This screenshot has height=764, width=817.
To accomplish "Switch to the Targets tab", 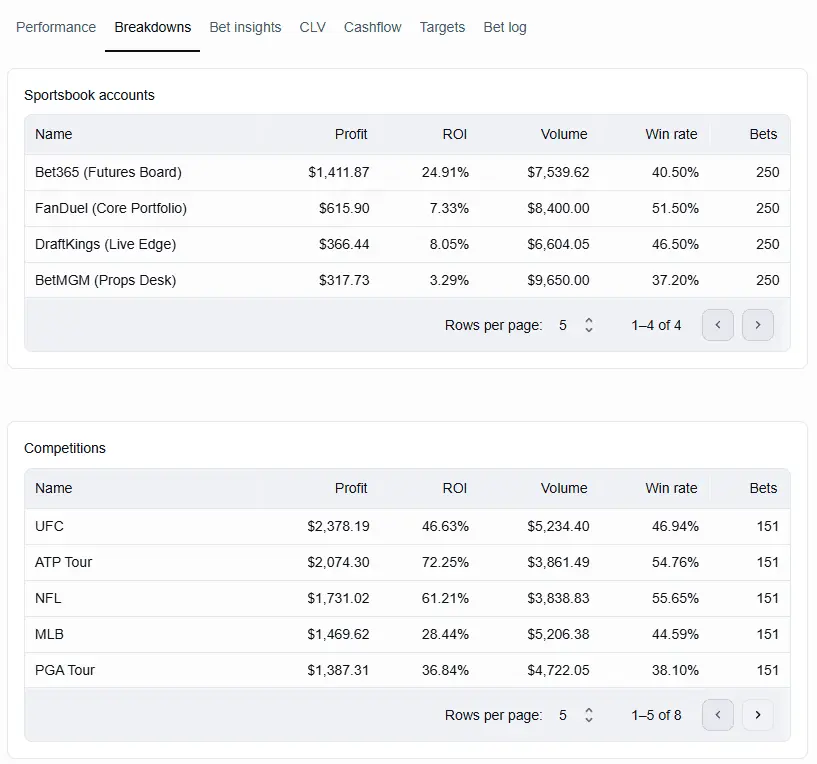I will (442, 27).
